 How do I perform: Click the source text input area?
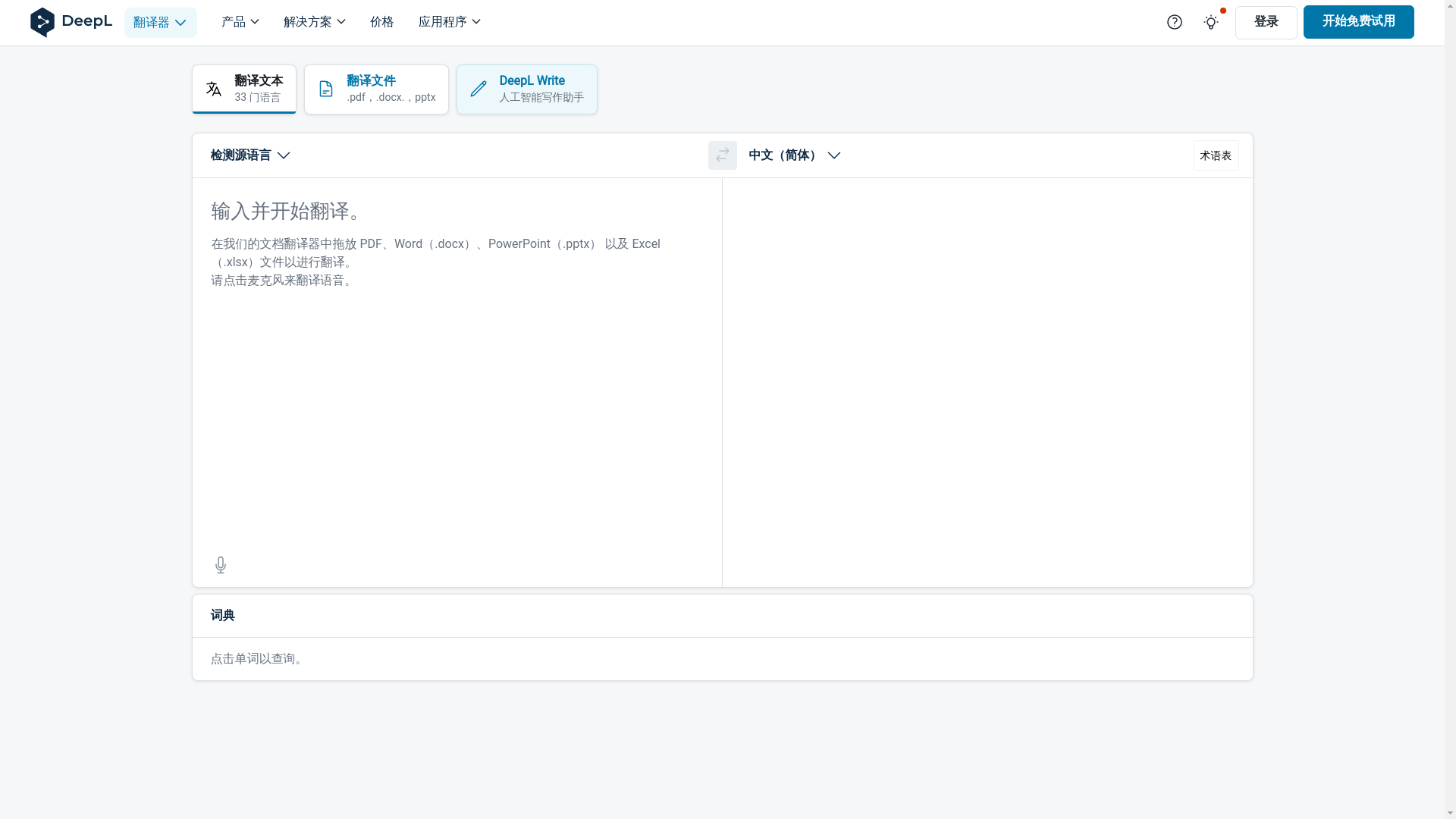(x=457, y=364)
